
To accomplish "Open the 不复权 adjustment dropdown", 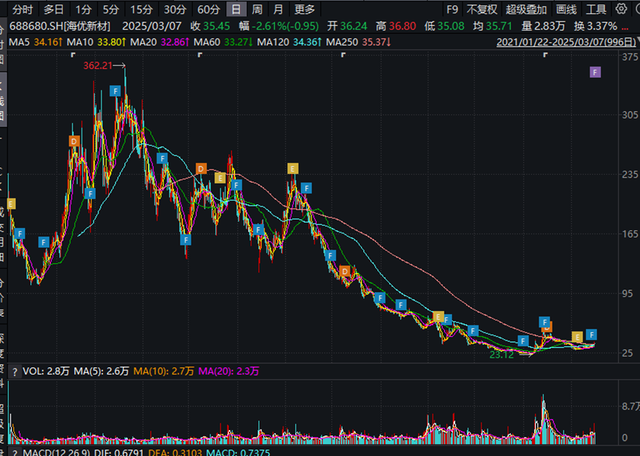I will (x=482, y=9).
